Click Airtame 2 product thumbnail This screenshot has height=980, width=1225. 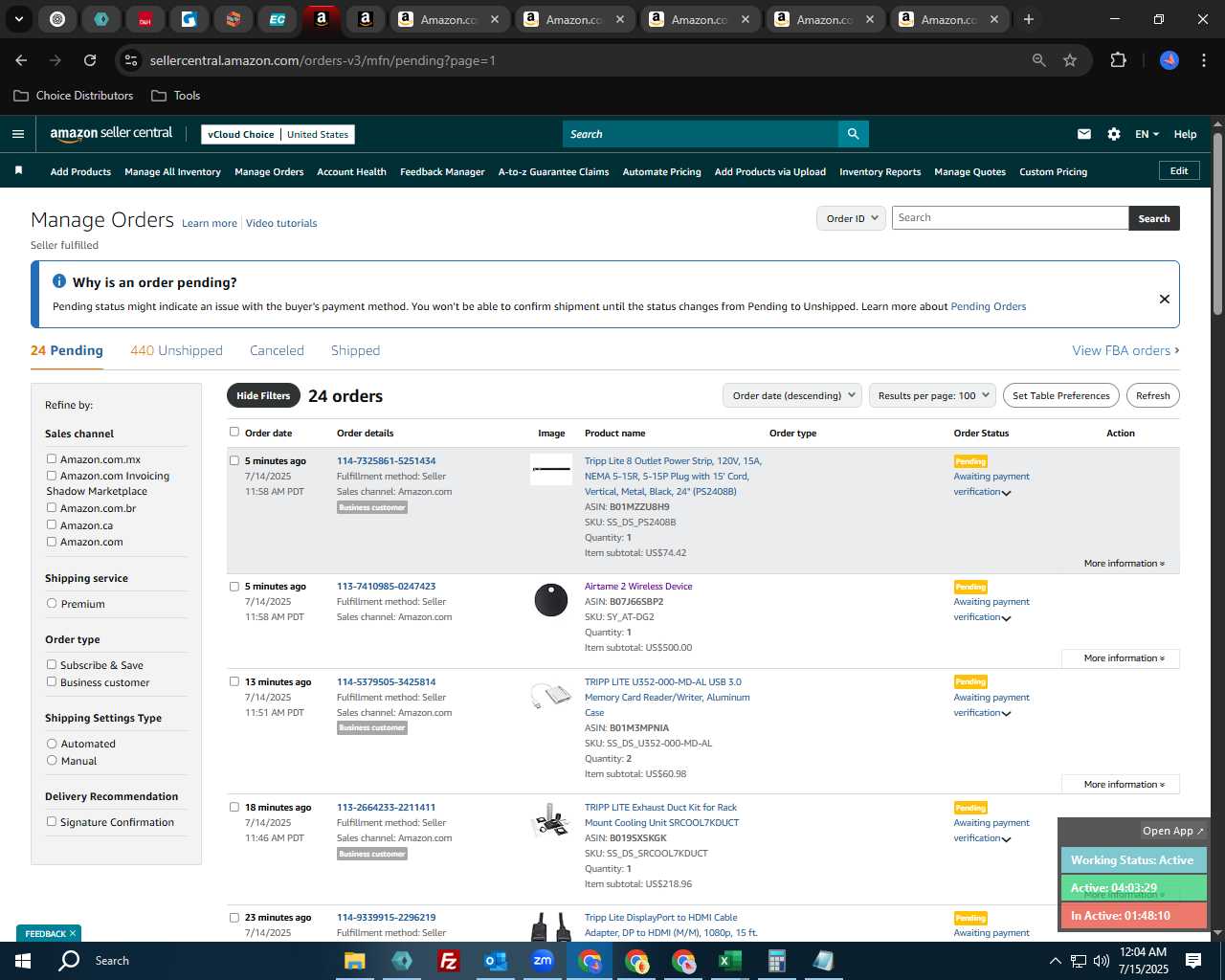(x=551, y=600)
